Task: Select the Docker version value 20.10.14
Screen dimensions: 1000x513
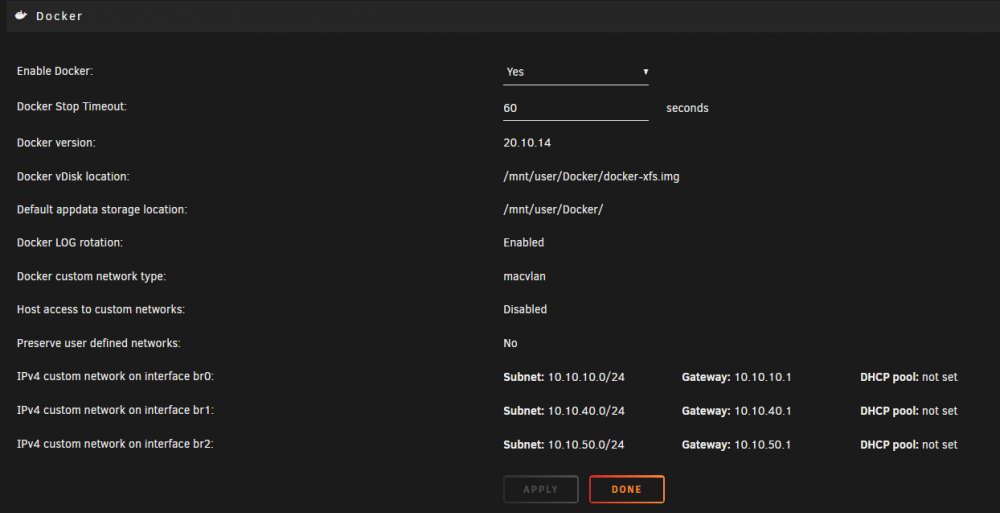Action: pyautogui.click(x=527, y=143)
